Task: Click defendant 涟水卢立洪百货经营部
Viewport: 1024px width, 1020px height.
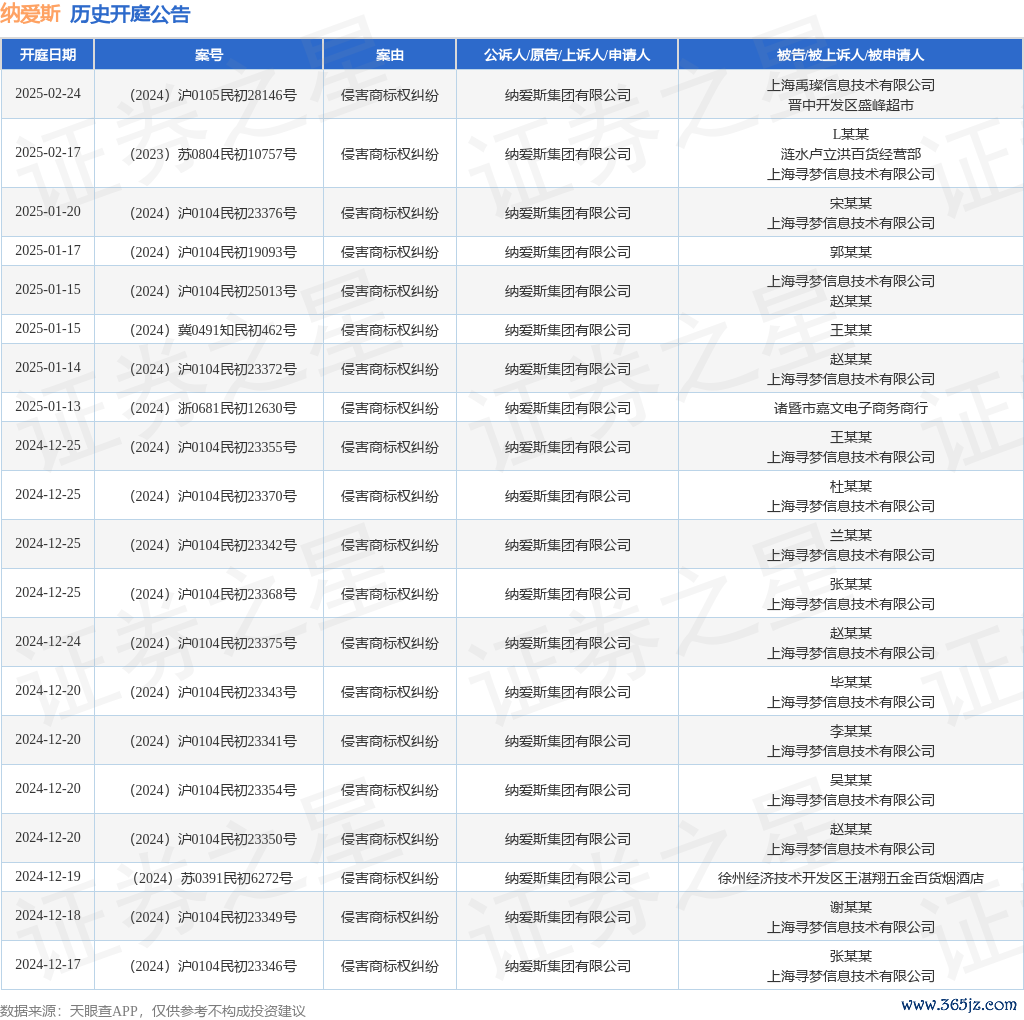Action: [850, 154]
